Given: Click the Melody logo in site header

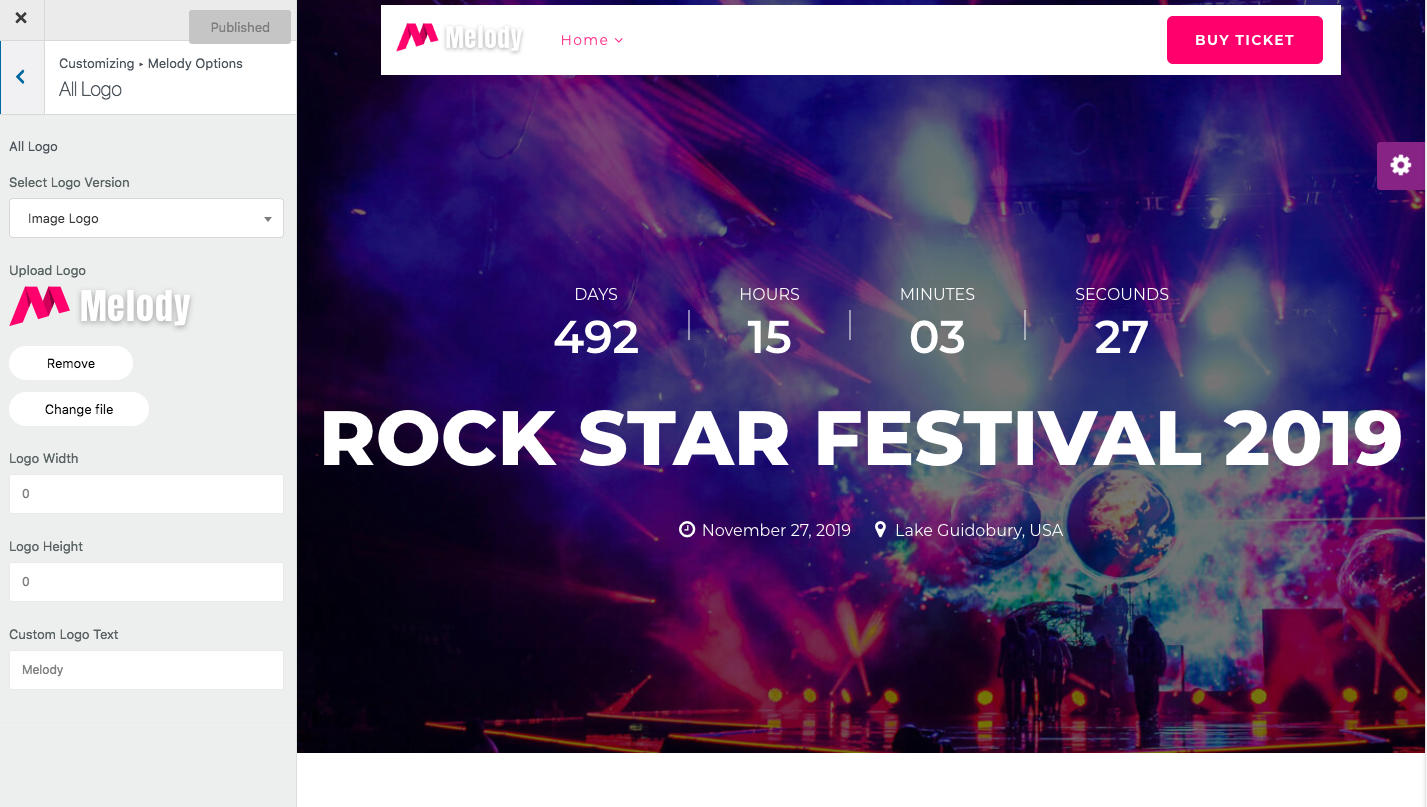Looking at the screenshot, I should coord(459,38).
